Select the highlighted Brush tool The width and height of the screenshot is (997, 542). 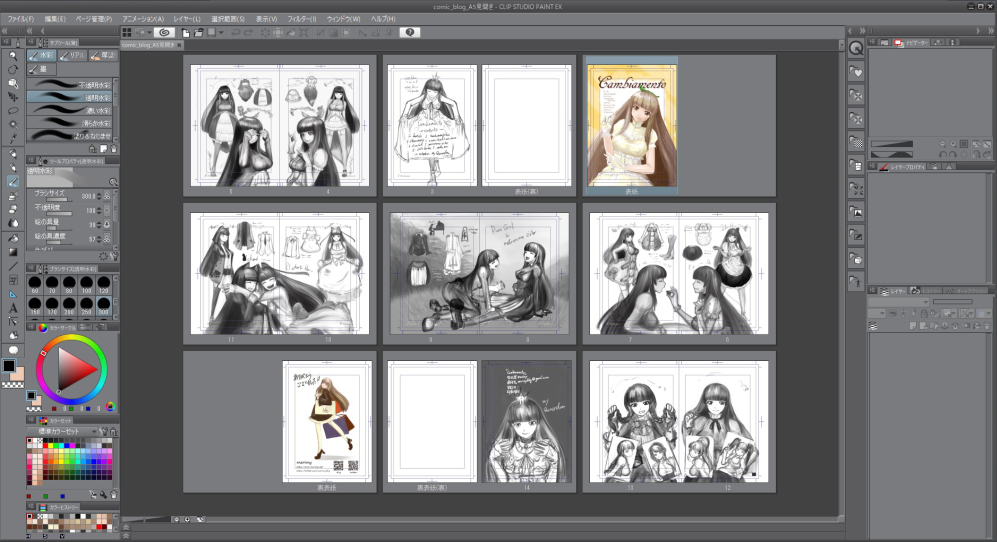13,181
